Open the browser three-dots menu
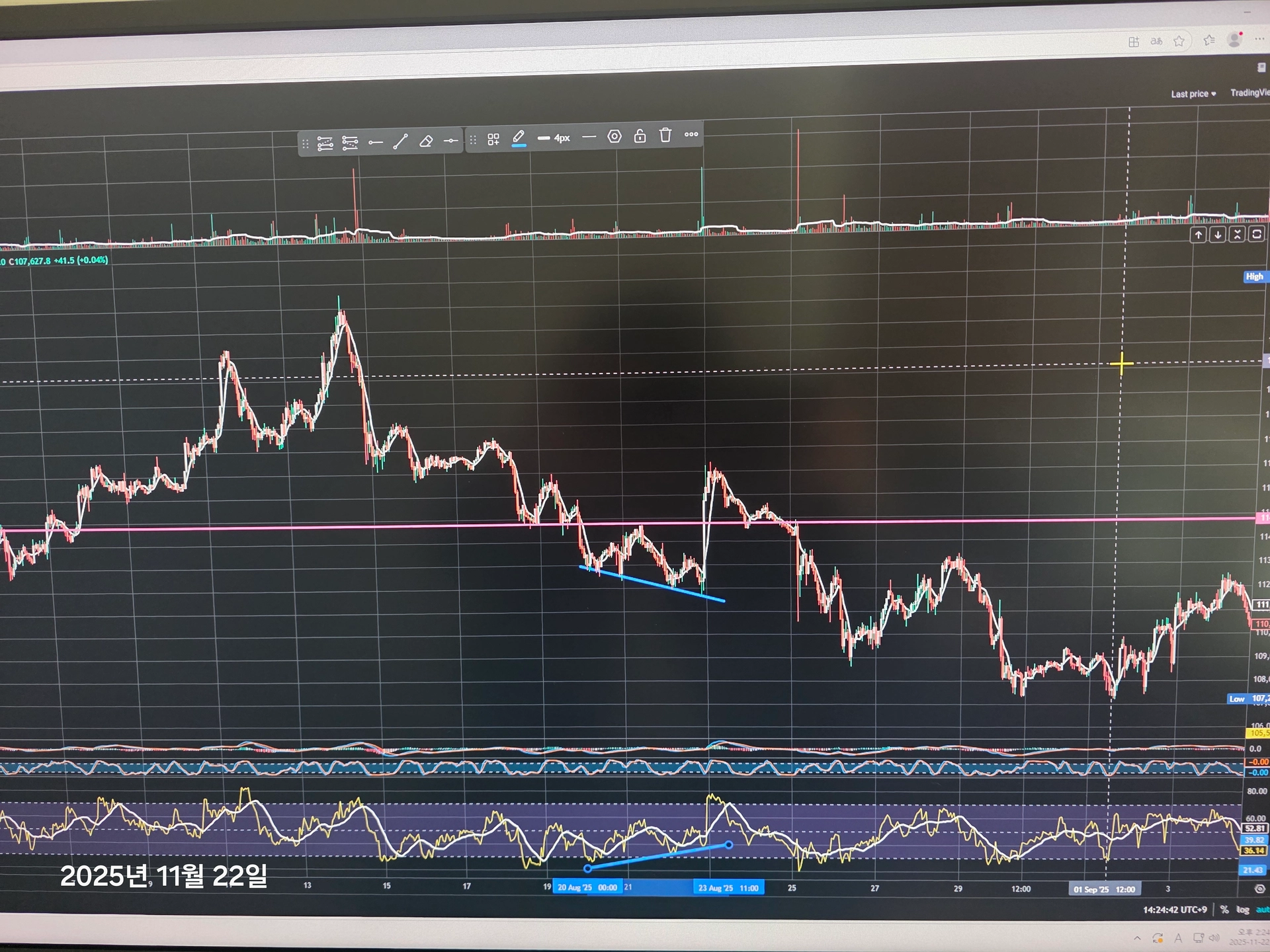The image size is (1270, 952). [x=1259, y=39]
